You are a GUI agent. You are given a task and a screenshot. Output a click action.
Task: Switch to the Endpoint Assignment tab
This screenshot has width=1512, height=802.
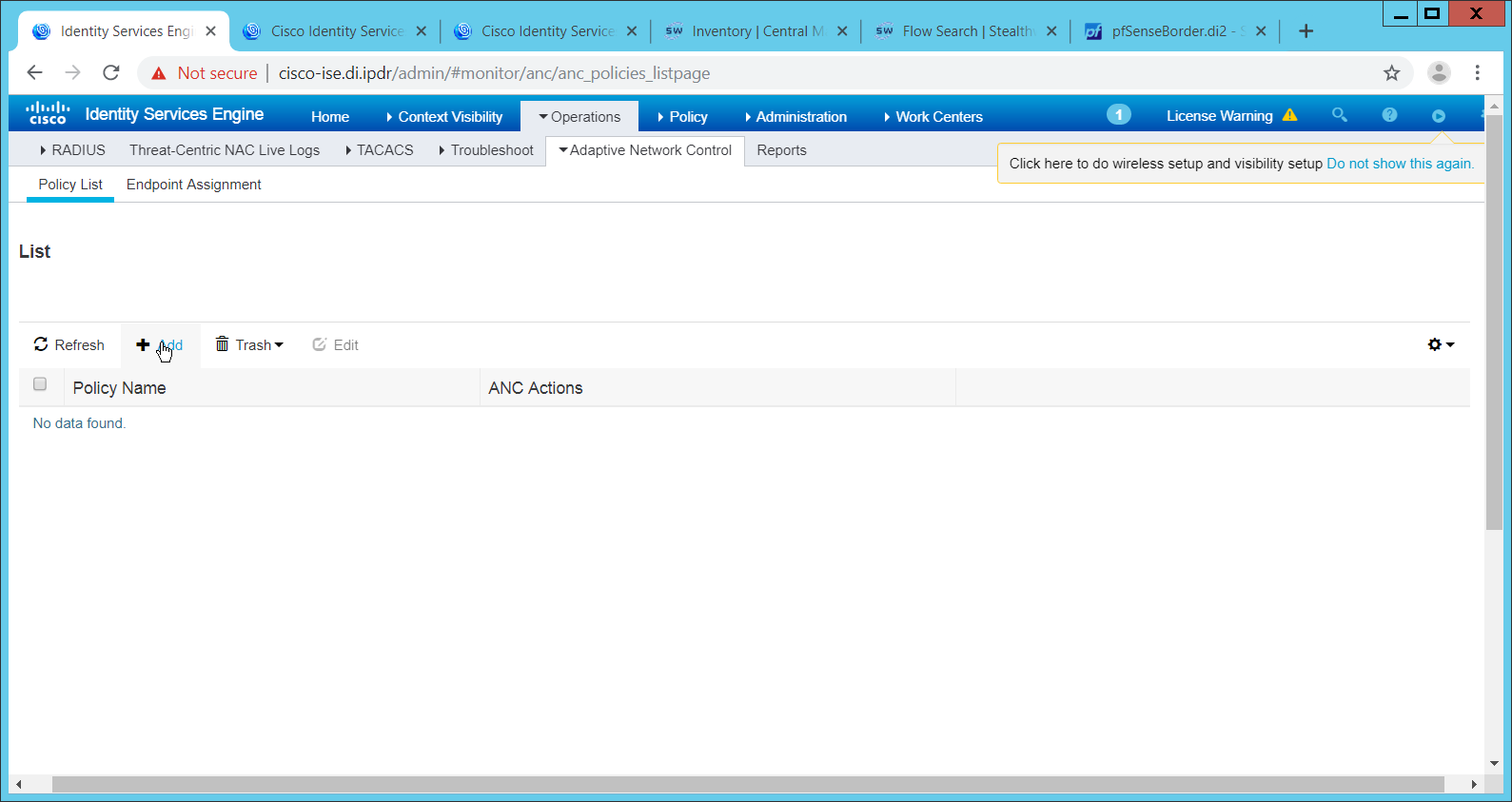pyautogui.click(x=193, y=185)
